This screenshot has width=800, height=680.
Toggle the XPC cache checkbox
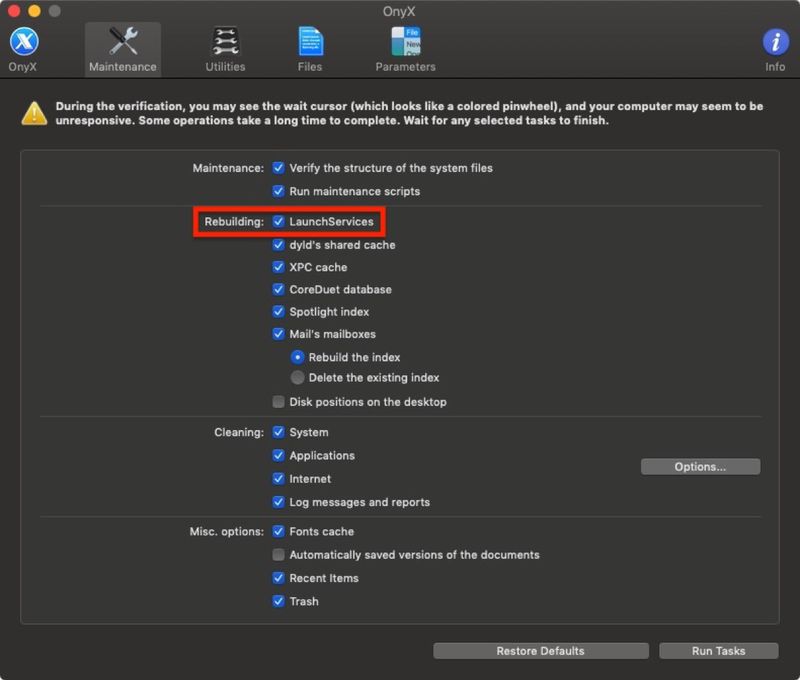(278, 266)
